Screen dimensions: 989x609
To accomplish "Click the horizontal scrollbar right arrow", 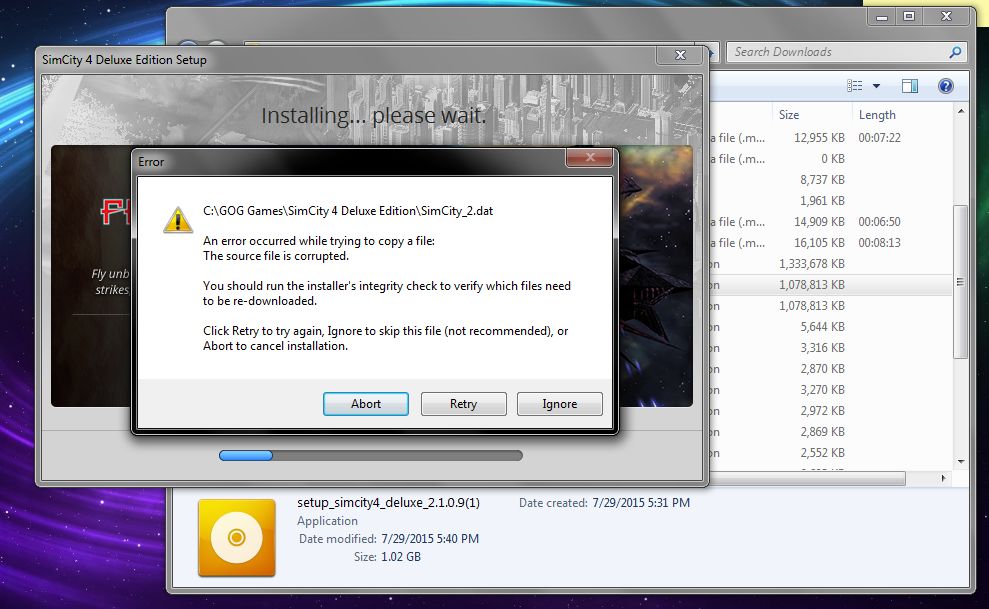I will [944, 478].
